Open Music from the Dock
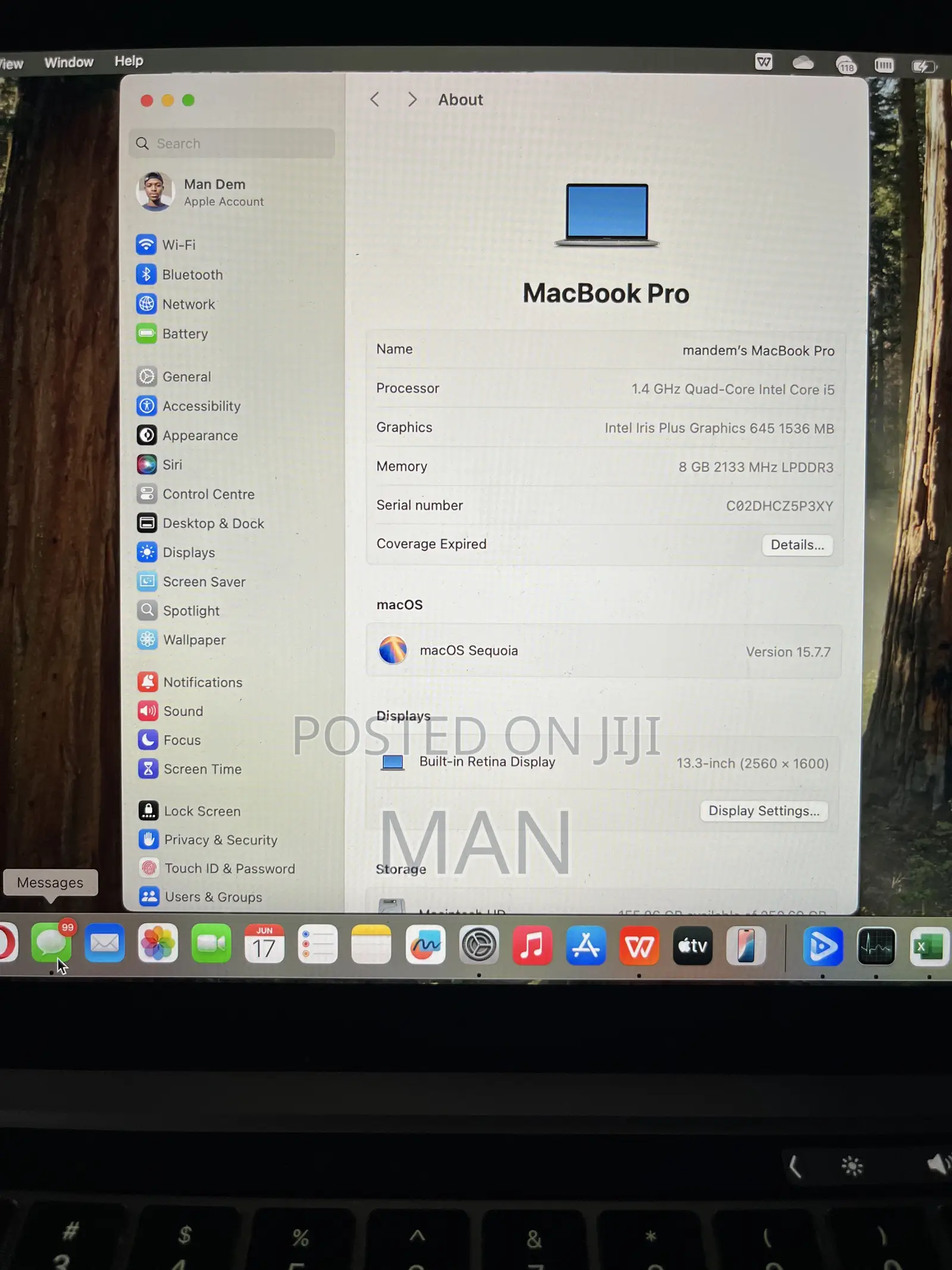Viewport: 952px width, 1270px height. pos(532,946)
